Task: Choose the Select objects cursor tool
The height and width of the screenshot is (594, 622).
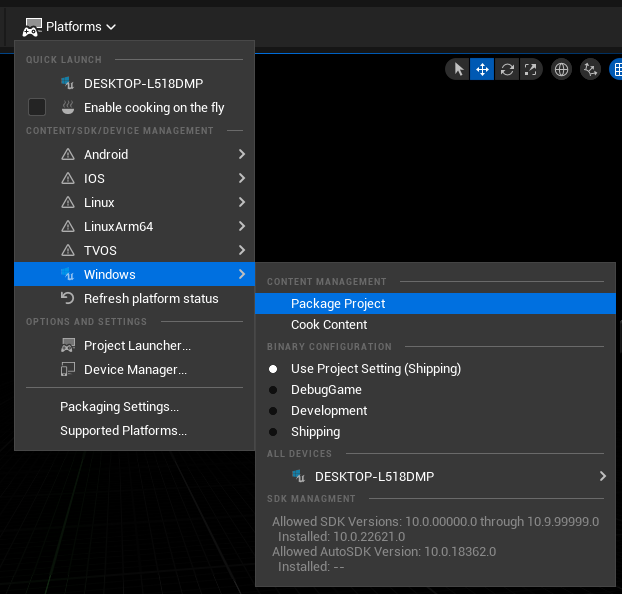Action: pos(458,69)
